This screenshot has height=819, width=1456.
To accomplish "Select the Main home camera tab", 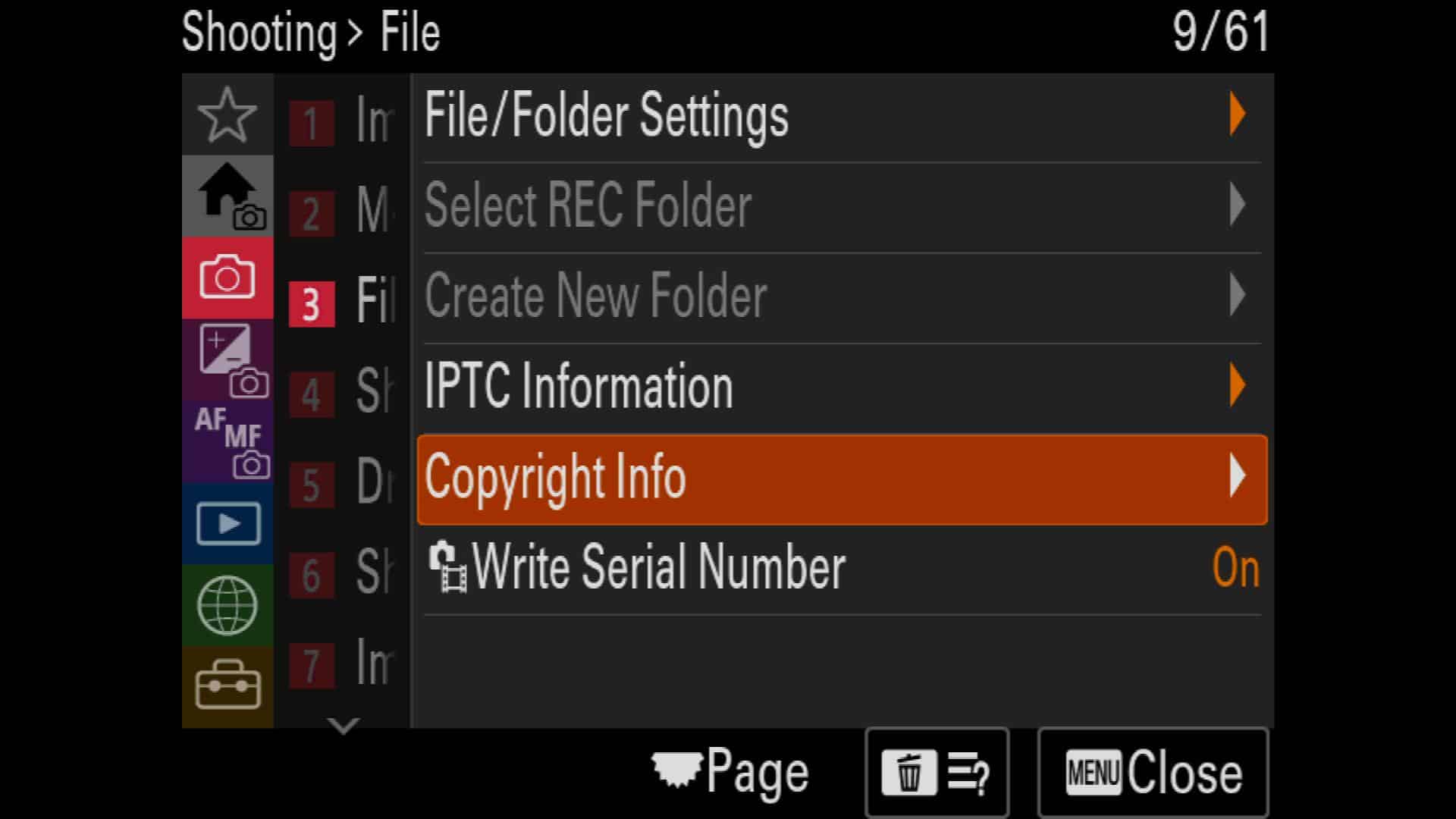I will 227,196.
